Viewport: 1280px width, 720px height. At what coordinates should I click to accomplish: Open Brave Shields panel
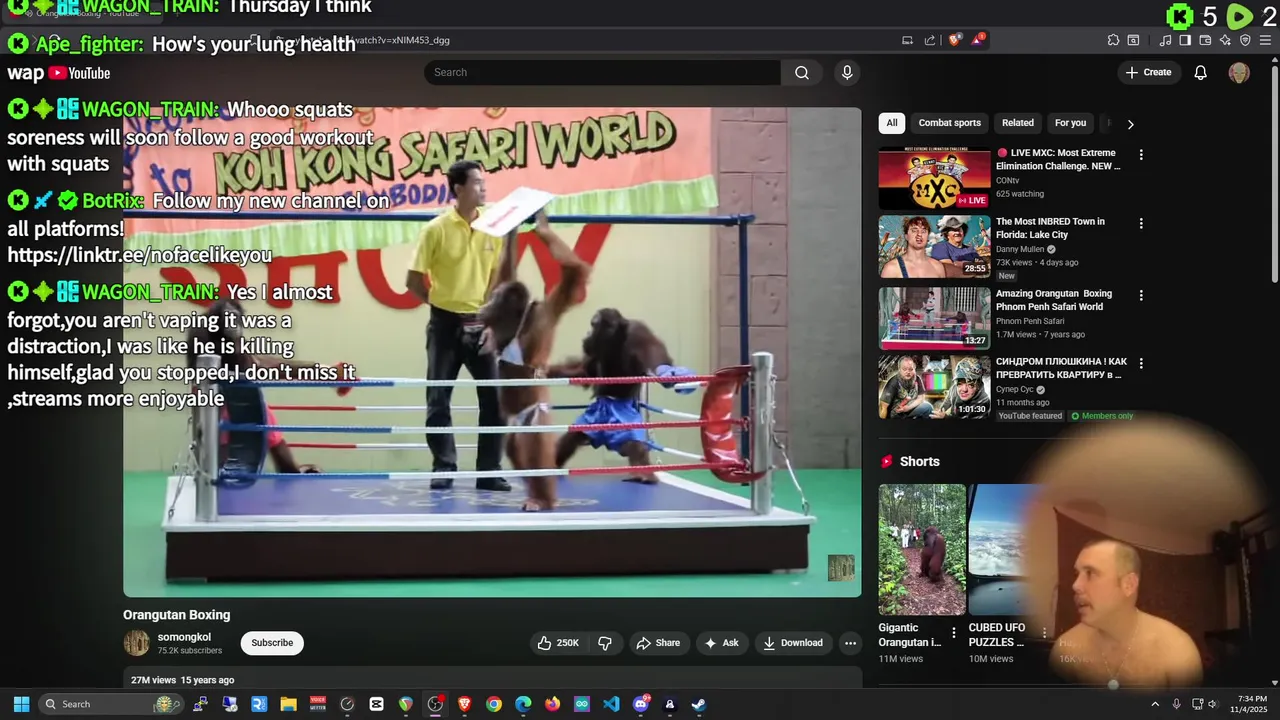click(x=955, y=40)
